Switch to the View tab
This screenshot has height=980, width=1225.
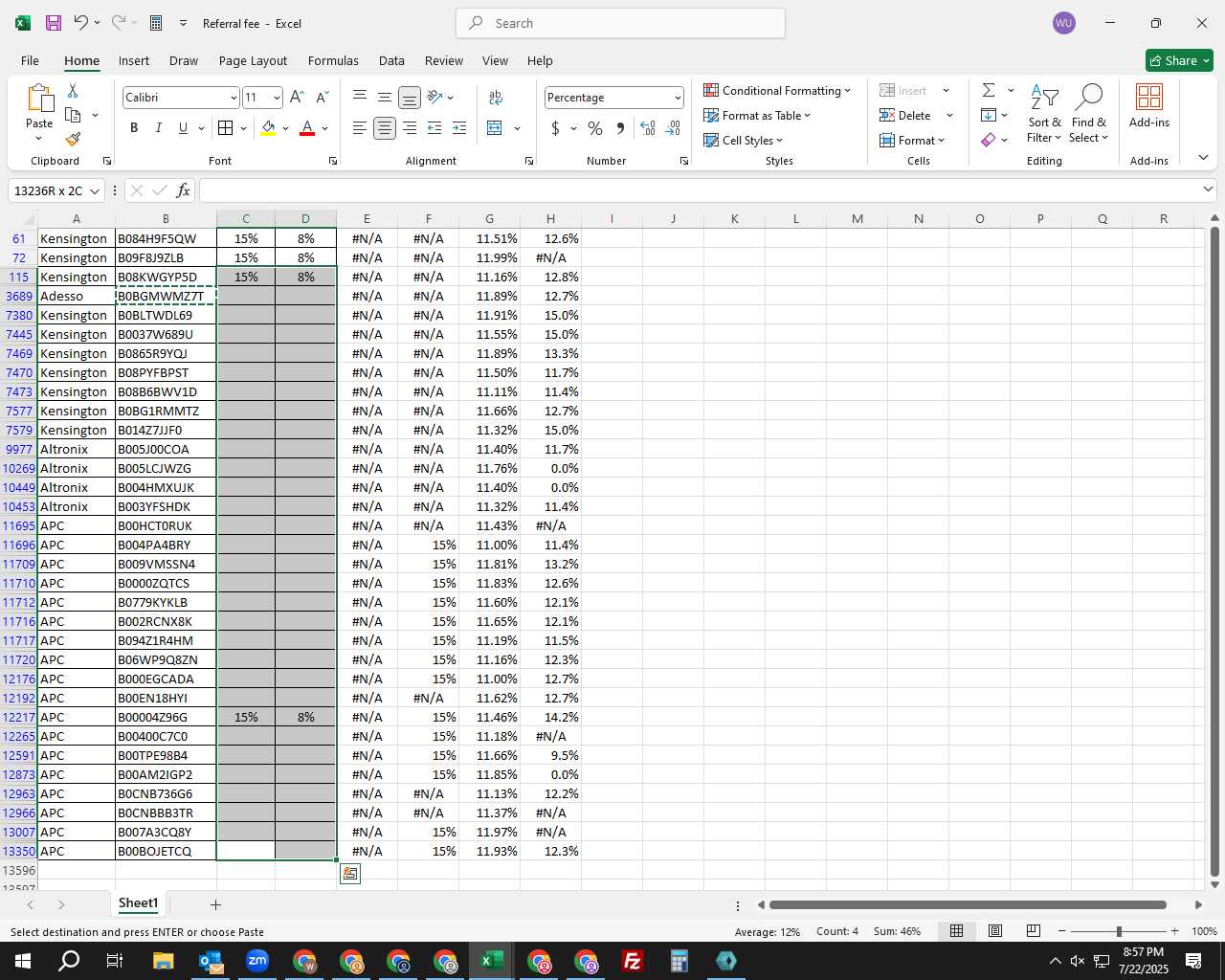(x=495, y=60)
